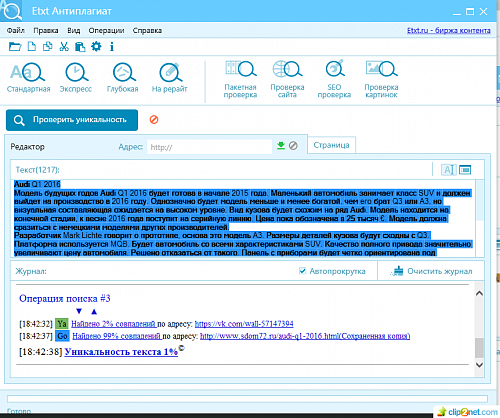
Task: Open Etxt.ru - биржа контента link
Action: point(449,30)
